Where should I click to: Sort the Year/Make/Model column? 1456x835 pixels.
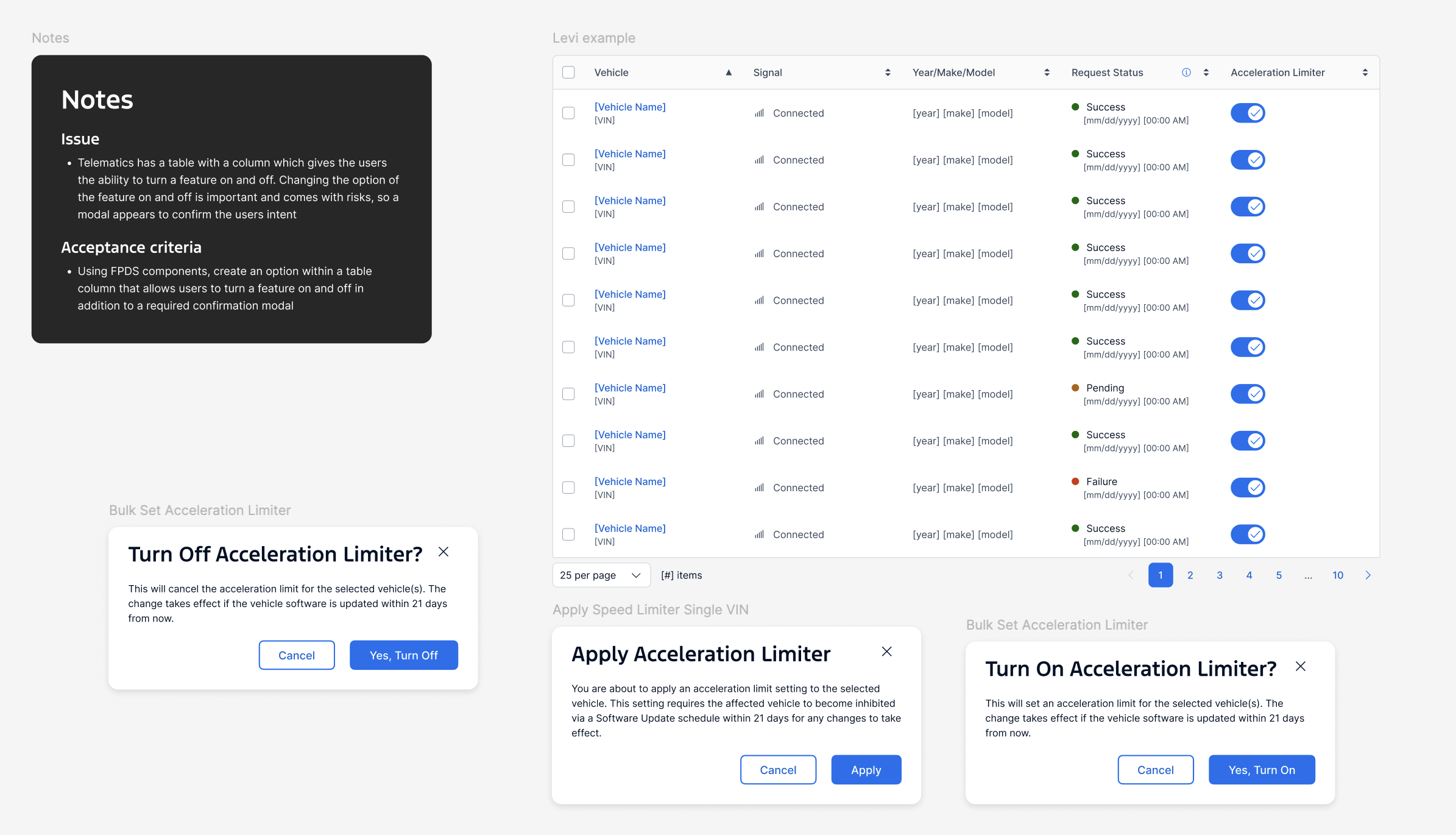1047,73
